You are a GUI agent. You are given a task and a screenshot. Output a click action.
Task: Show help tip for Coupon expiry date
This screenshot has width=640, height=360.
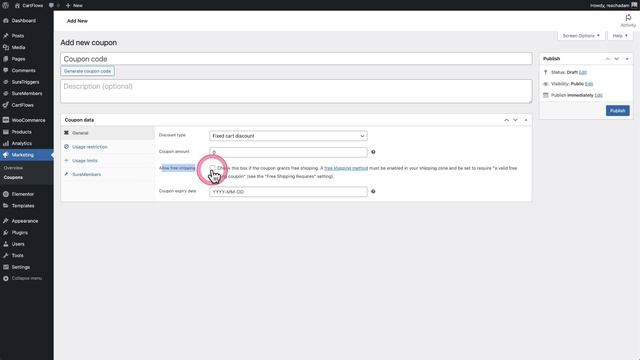click(373, 191)
